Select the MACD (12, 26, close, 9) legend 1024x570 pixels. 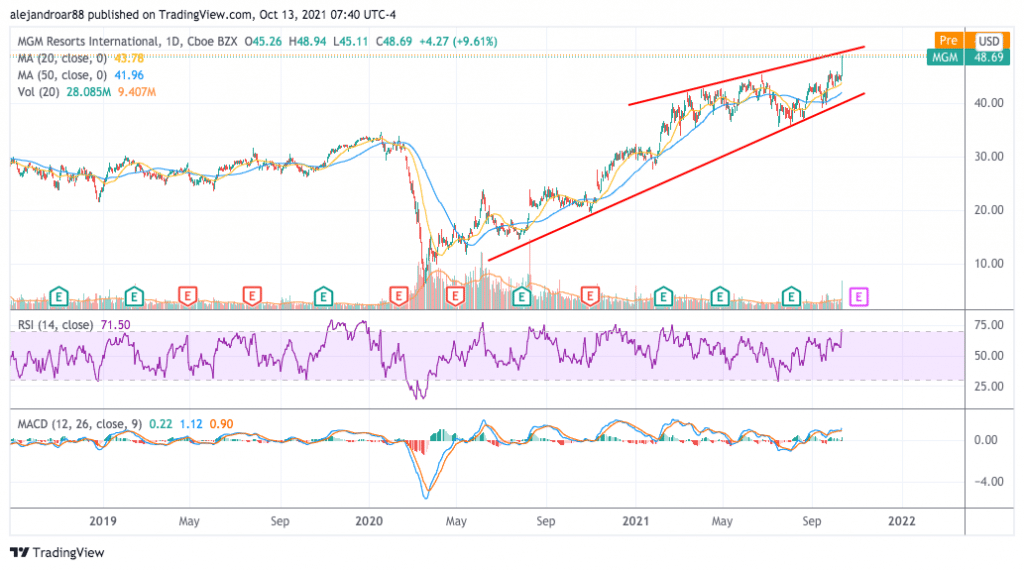point(80,424)
